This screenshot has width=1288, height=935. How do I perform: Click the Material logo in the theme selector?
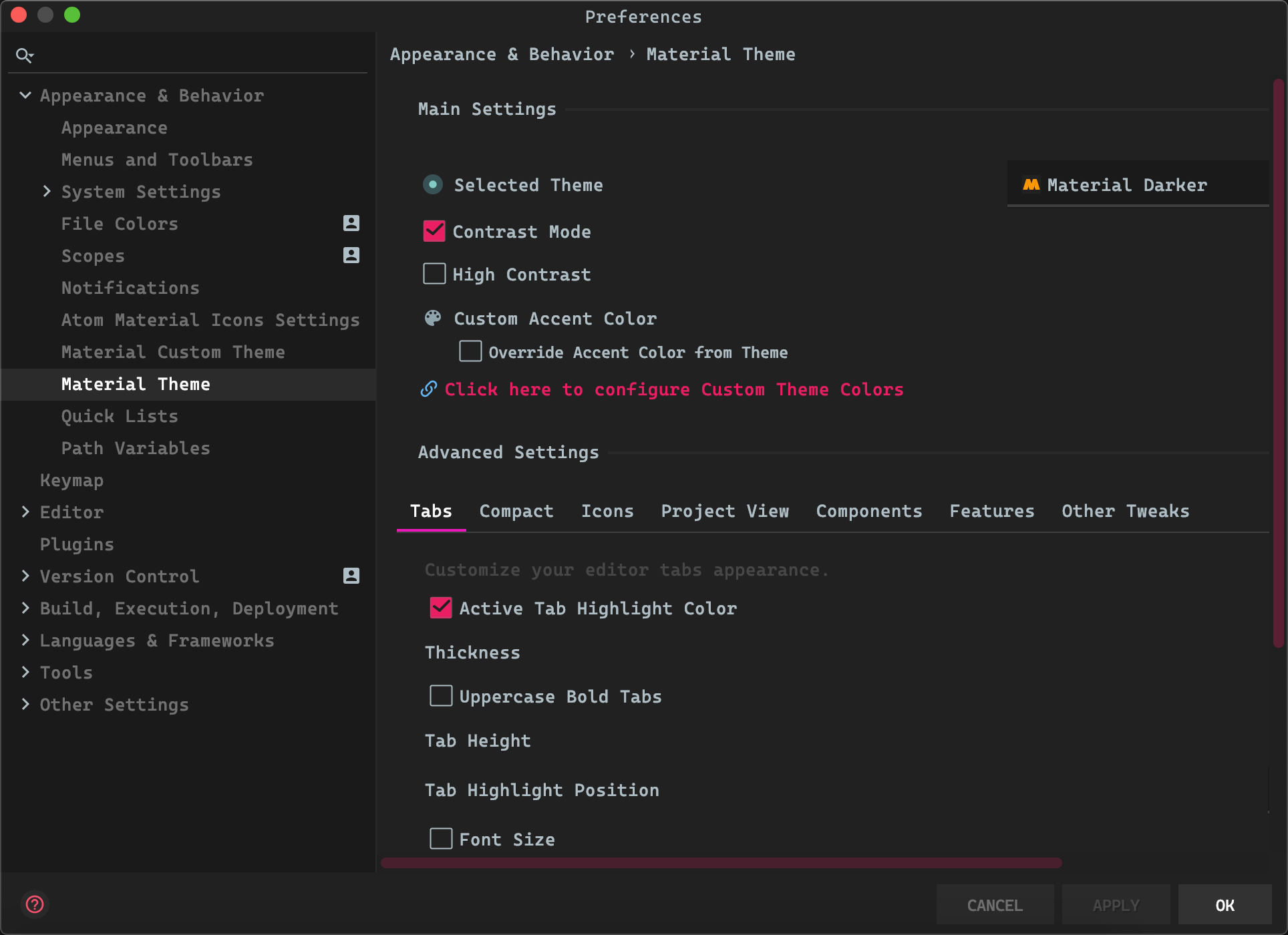coord(1030,184)
